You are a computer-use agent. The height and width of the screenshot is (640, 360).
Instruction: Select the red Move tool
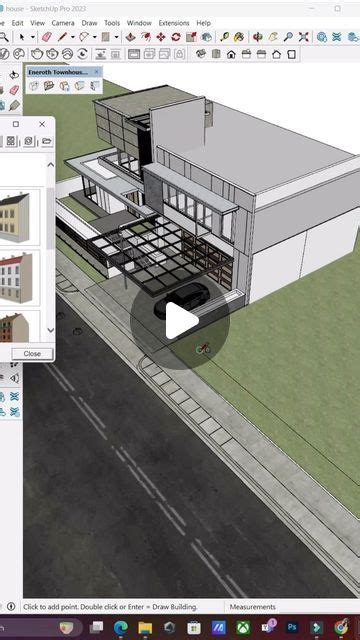point(161,37)
